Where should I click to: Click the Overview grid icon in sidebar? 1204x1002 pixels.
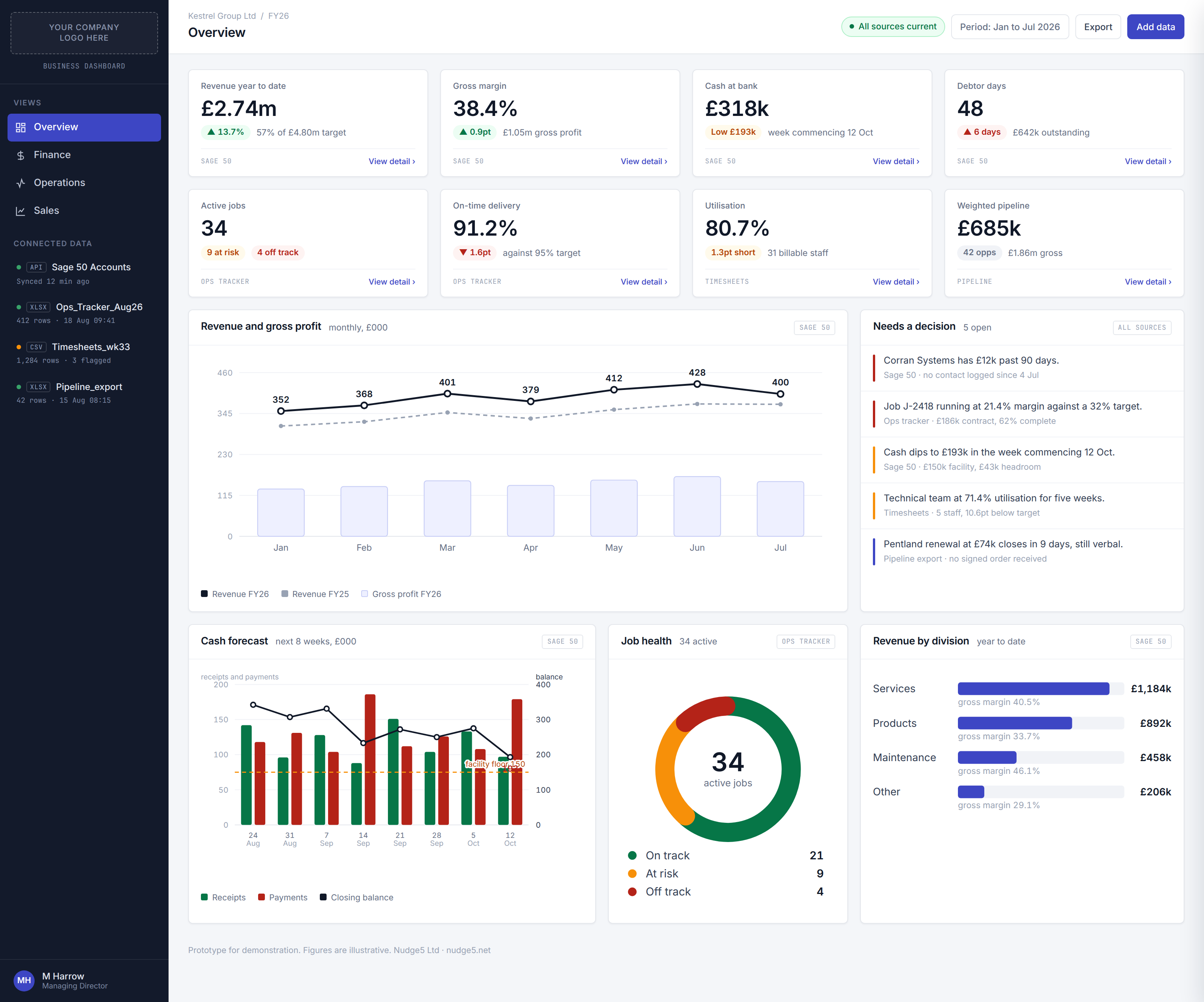pos(21,127)
